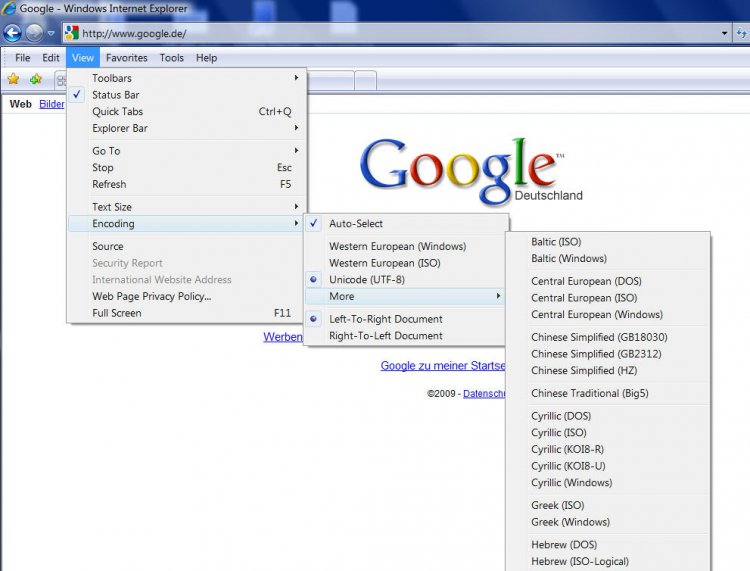
Task: Expand the address bar history dropdown
Action: point(724,33)
